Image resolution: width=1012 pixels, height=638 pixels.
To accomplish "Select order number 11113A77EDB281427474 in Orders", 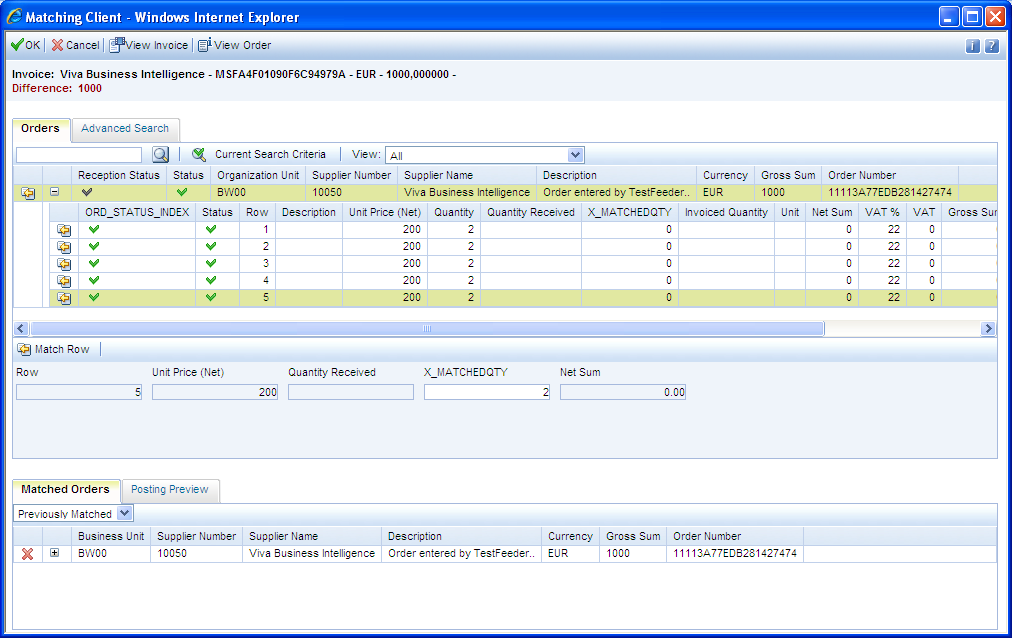I will point(890,192).
